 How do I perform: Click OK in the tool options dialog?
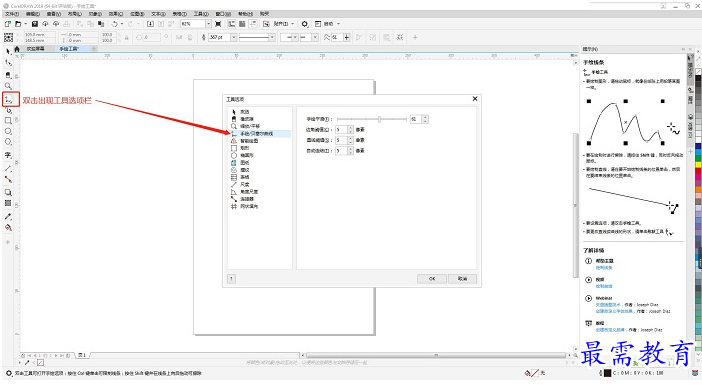pos(432,278)
